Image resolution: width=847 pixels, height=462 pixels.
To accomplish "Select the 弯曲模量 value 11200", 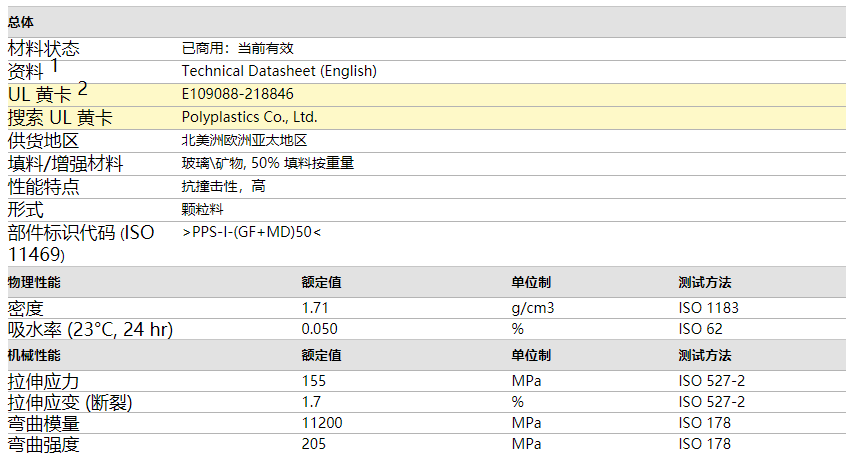I will [x=322, y=423].
